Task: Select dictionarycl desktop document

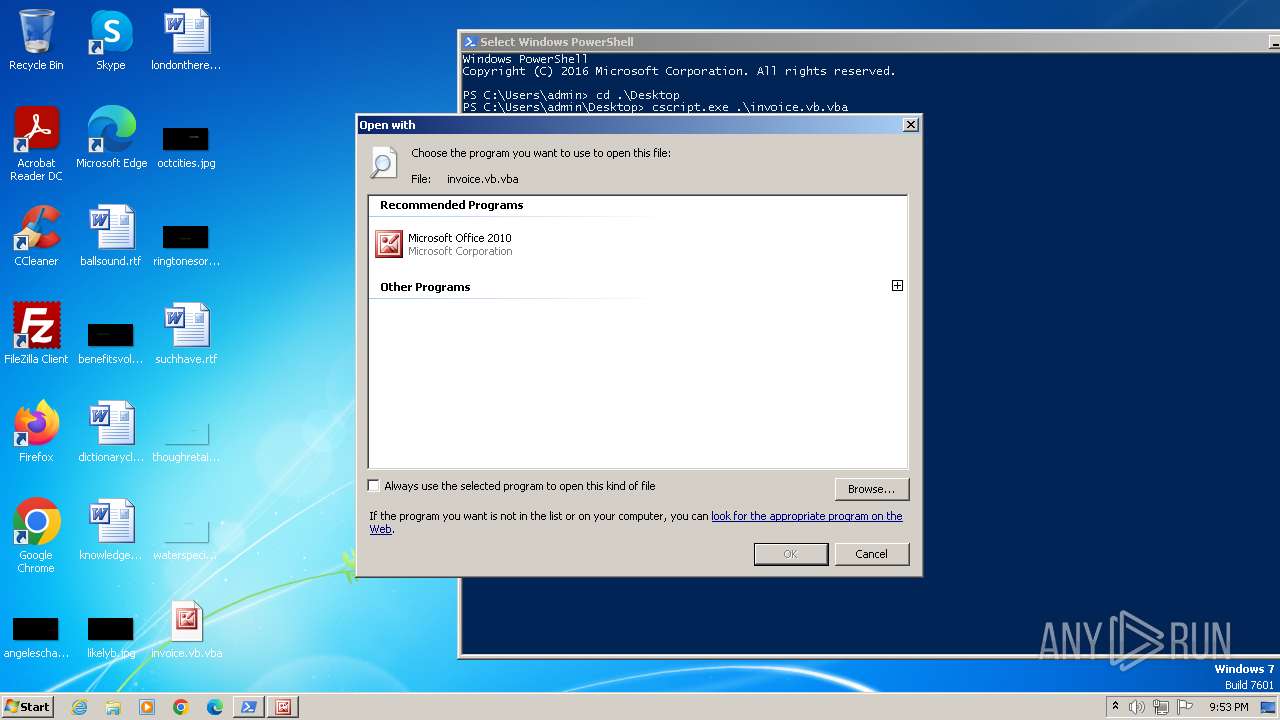Action: [111, 432]
